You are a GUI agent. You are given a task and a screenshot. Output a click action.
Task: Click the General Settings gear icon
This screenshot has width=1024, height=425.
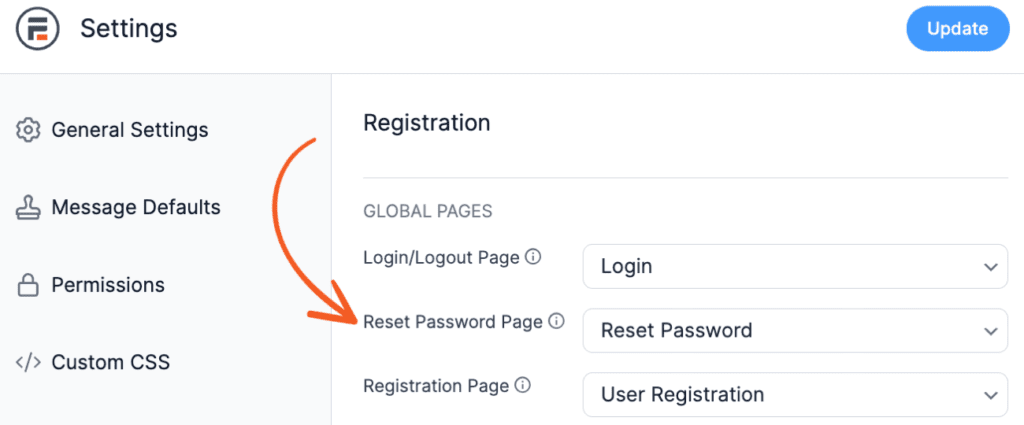click(28, 130)
